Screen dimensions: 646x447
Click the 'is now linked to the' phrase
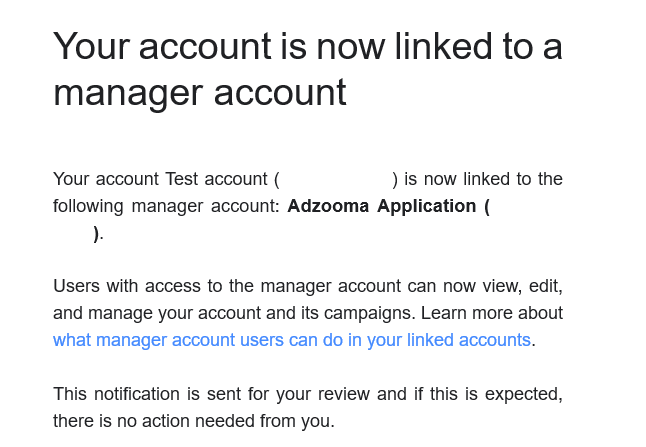tap(483, 179)
